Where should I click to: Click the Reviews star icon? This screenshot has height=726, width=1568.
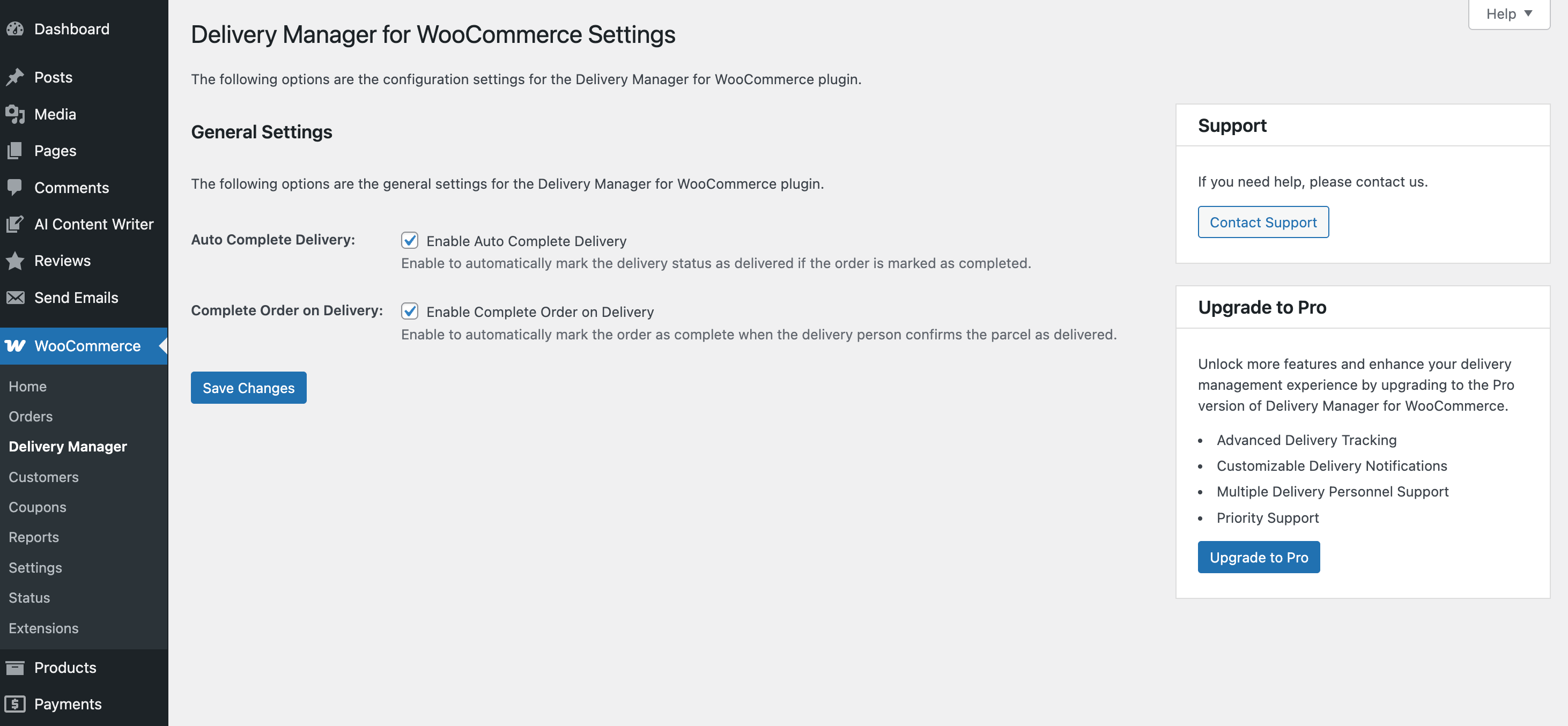point(15,261)
